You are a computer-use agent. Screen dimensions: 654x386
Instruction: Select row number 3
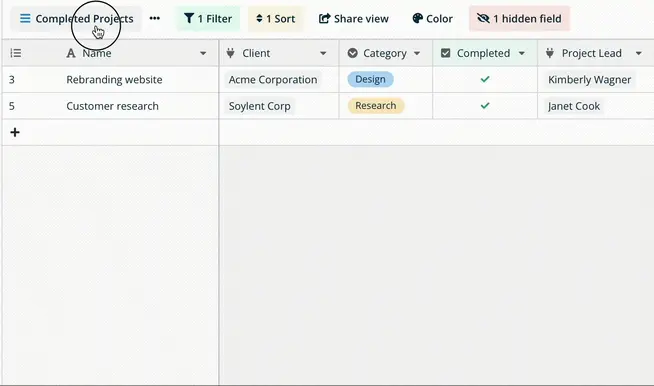point(12,80)
